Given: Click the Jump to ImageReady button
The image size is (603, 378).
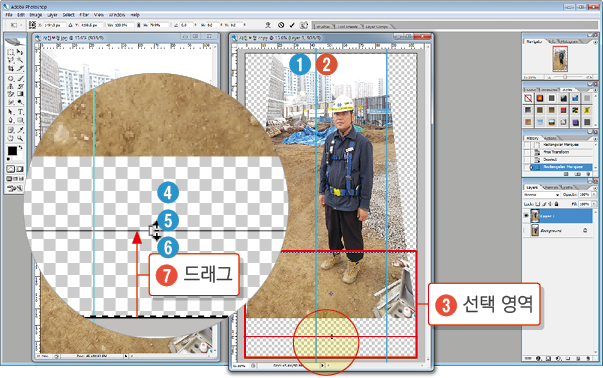Looking at the screenshot, I should [15, 188].
